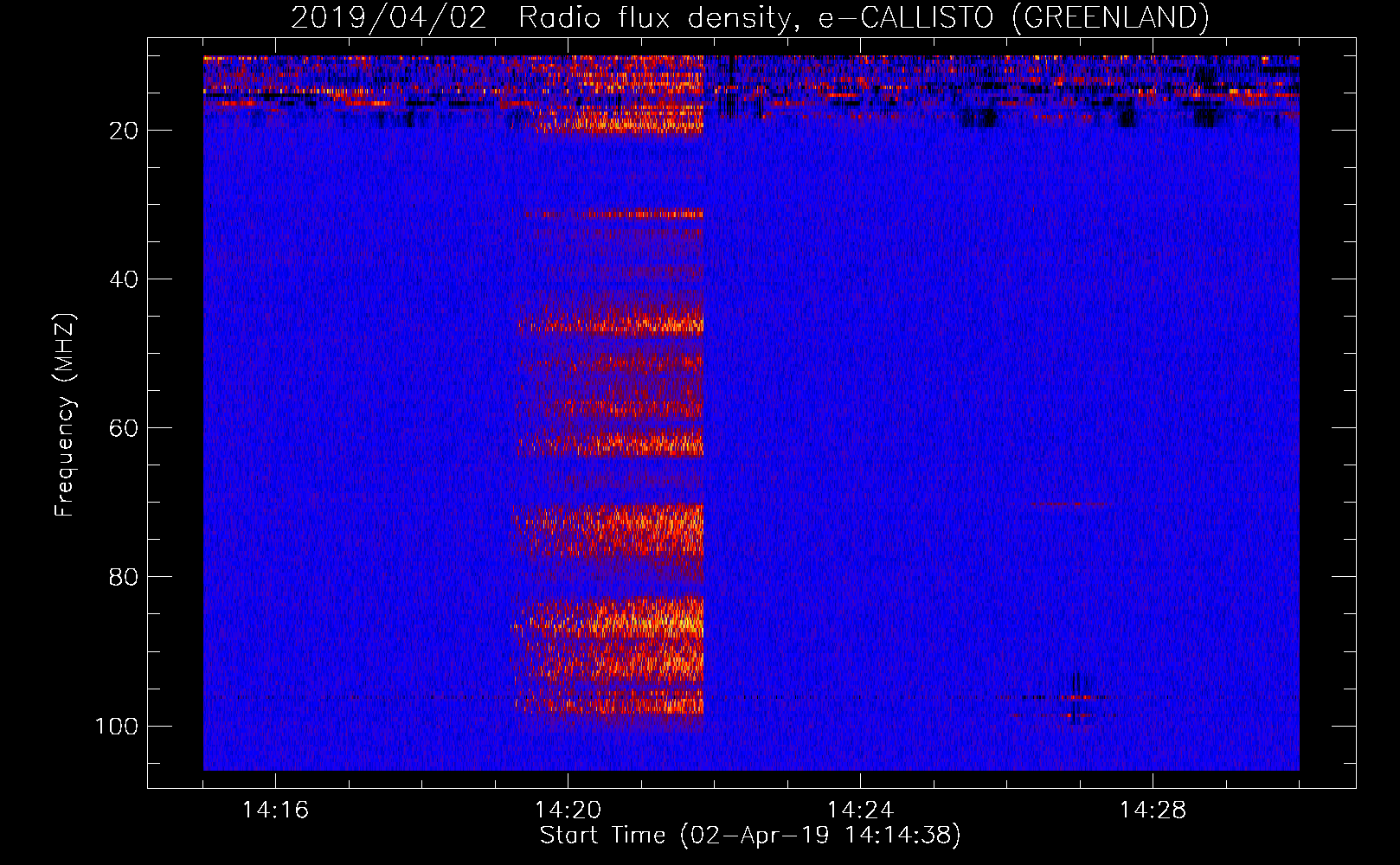Click the 'Start Time (02-Apr-19 14:14:38)' label

(x=750, y=836)
